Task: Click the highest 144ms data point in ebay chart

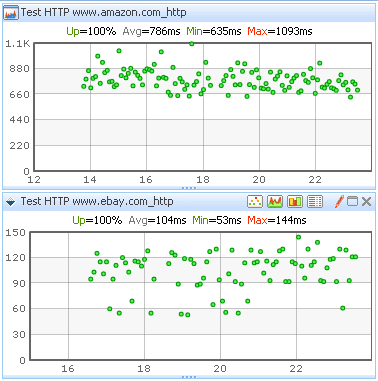Action: (x=298, y=237)
